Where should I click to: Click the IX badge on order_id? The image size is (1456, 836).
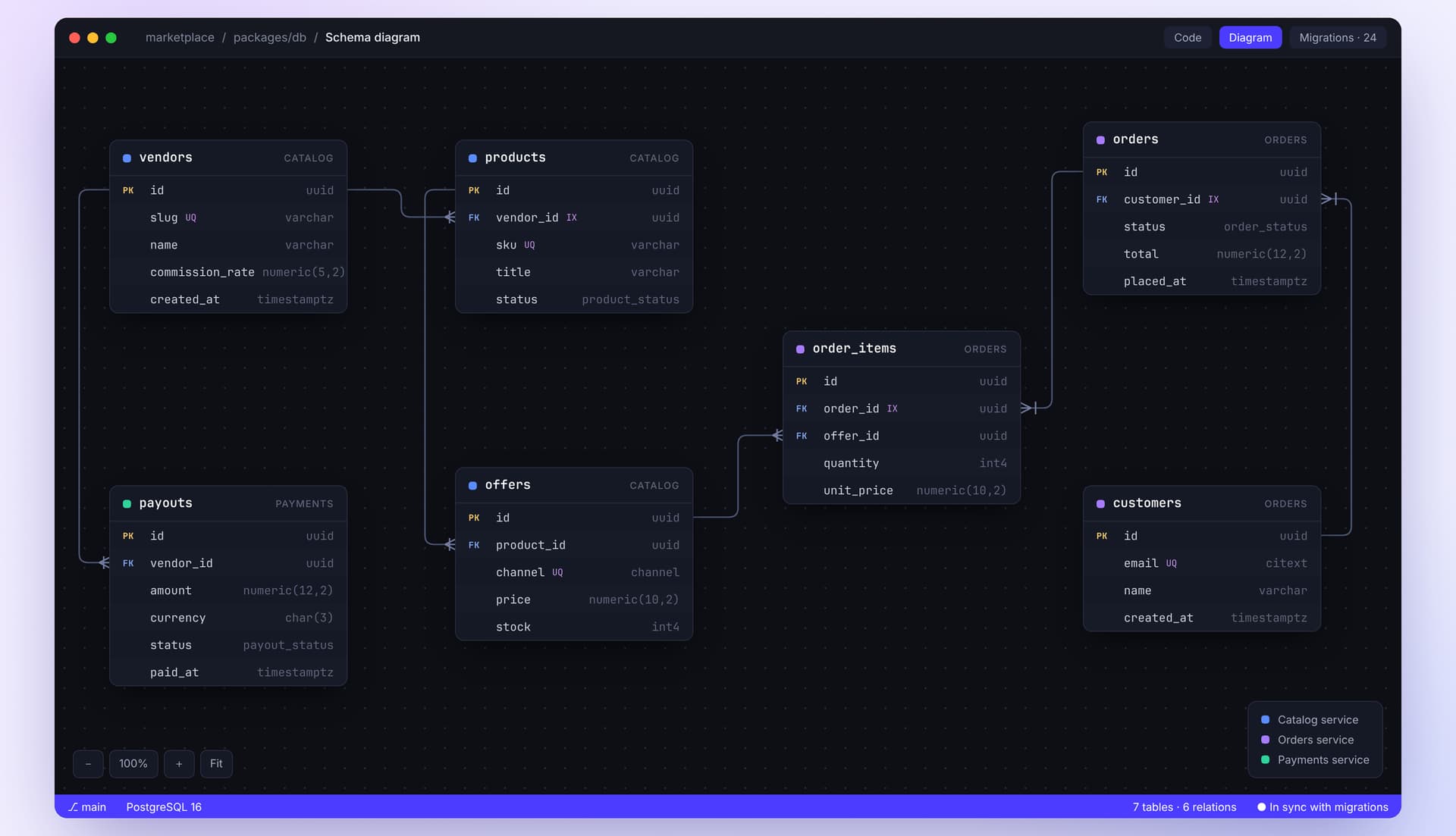click(892, 409)
